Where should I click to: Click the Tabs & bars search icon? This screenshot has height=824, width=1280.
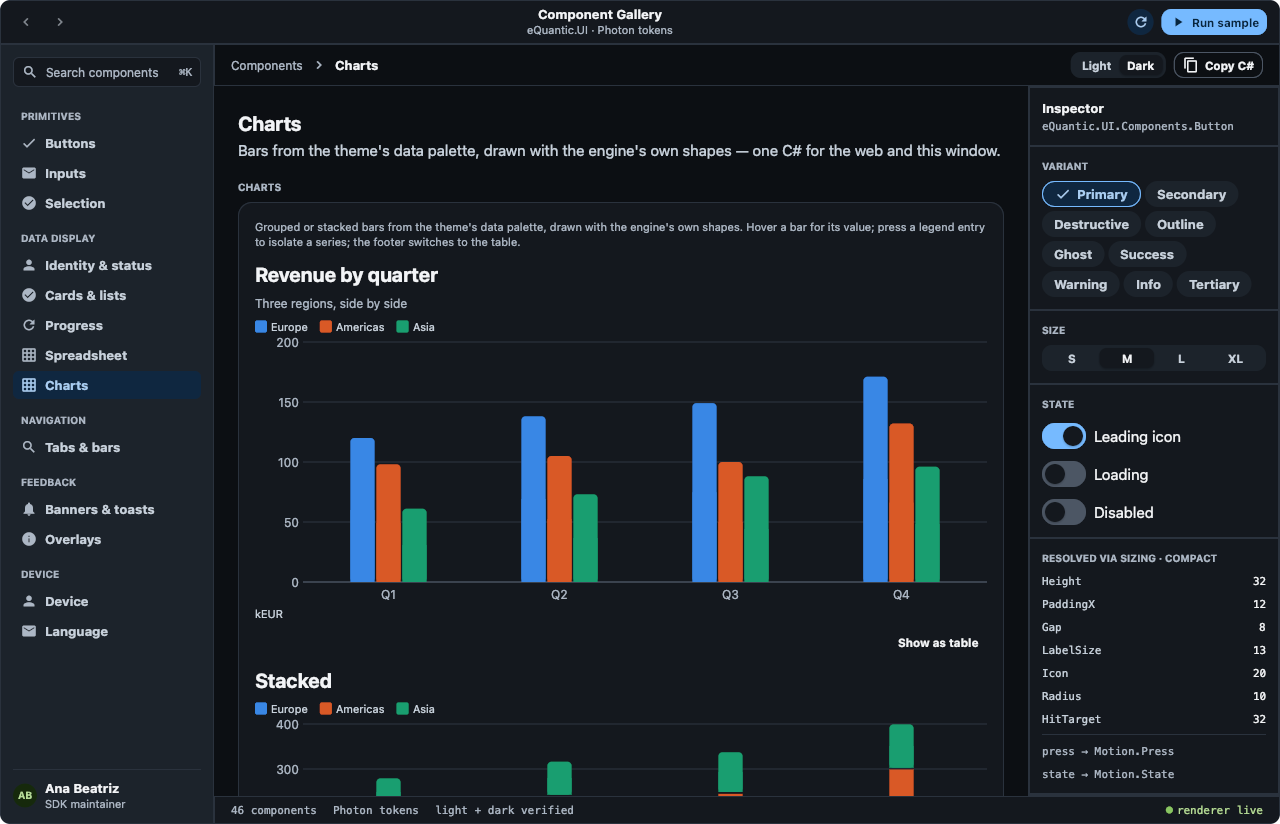pyautogui.click(x=29, y=447)
